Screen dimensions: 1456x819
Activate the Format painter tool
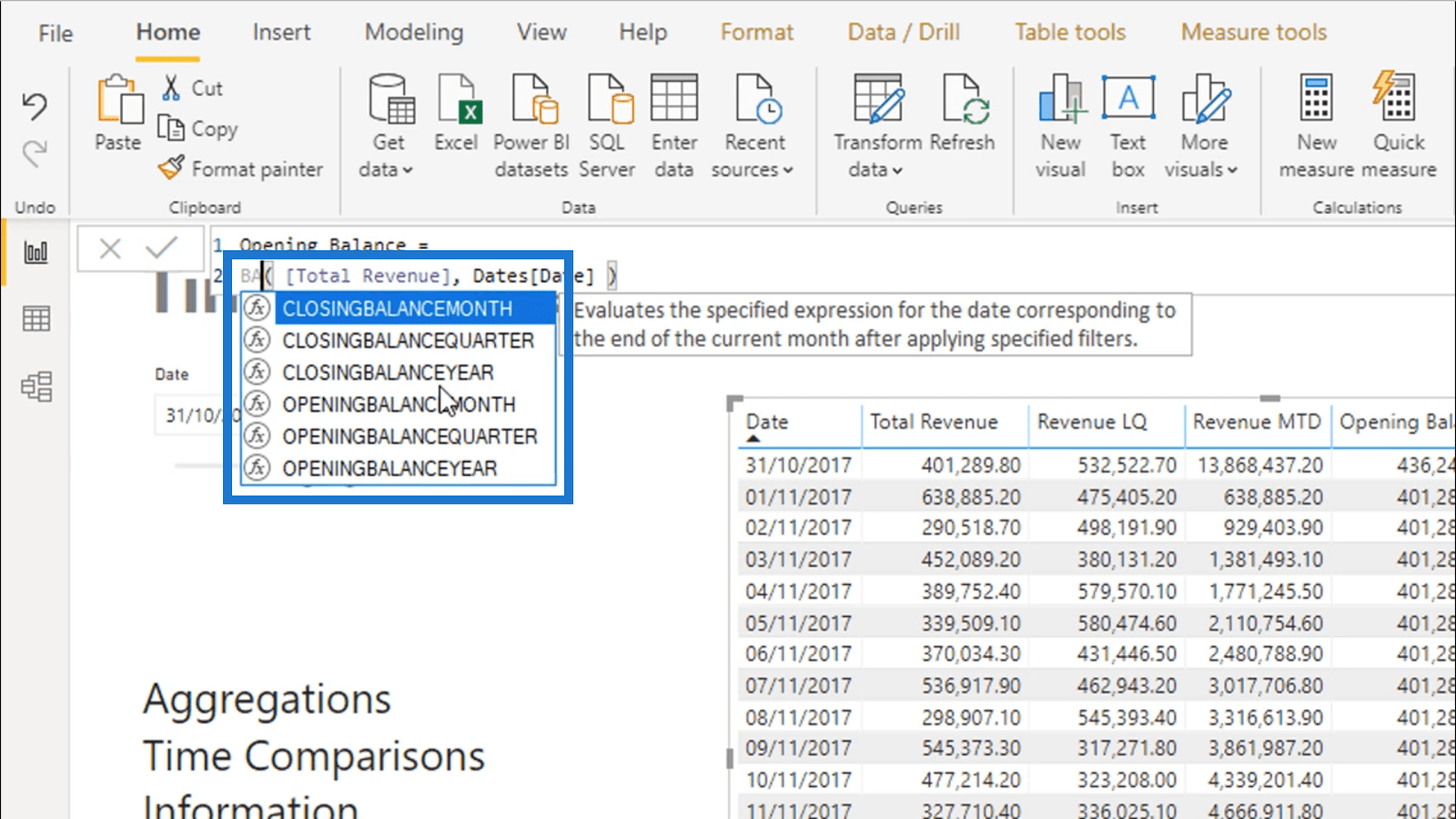(240, 168)
